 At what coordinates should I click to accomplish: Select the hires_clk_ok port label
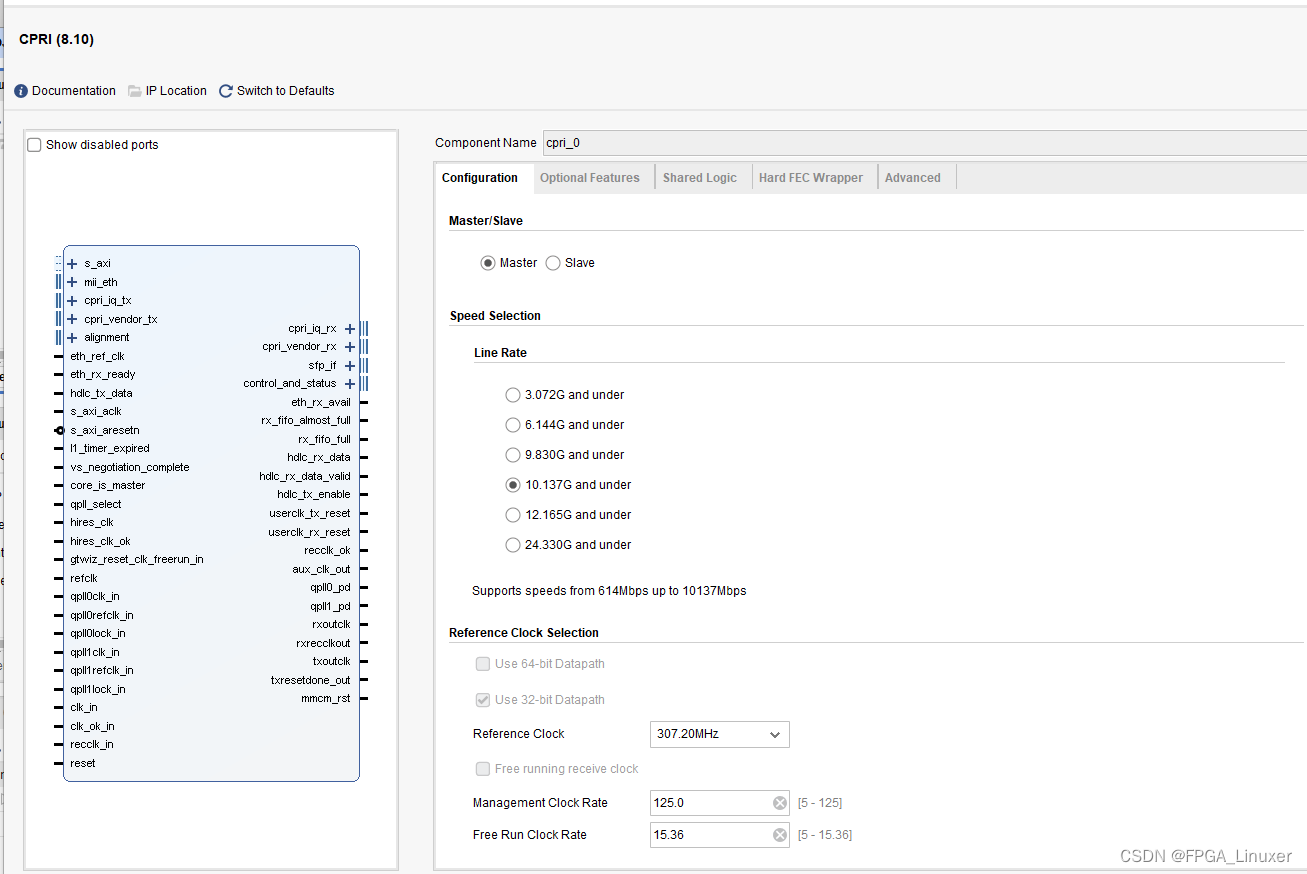click(100, 541)
